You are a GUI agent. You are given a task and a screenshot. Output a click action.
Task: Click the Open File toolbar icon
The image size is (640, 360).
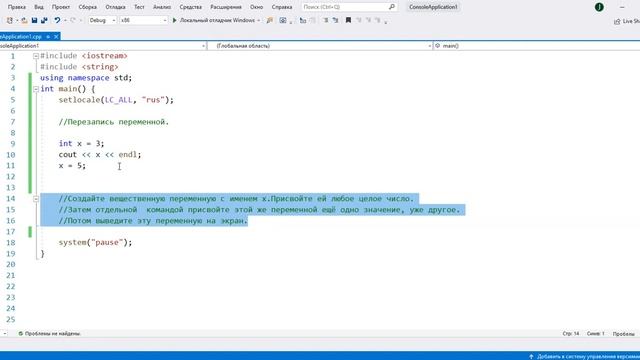click(24, 20)
